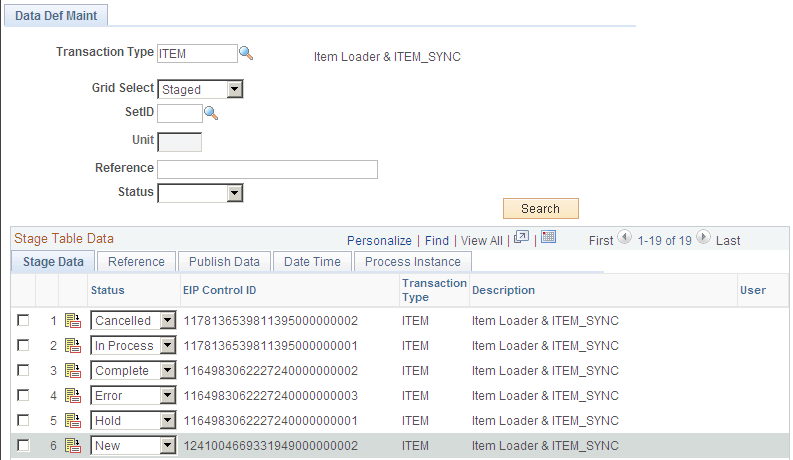Open the Status filter dropdown
This screenshot has height=460, width=793.
200,193
